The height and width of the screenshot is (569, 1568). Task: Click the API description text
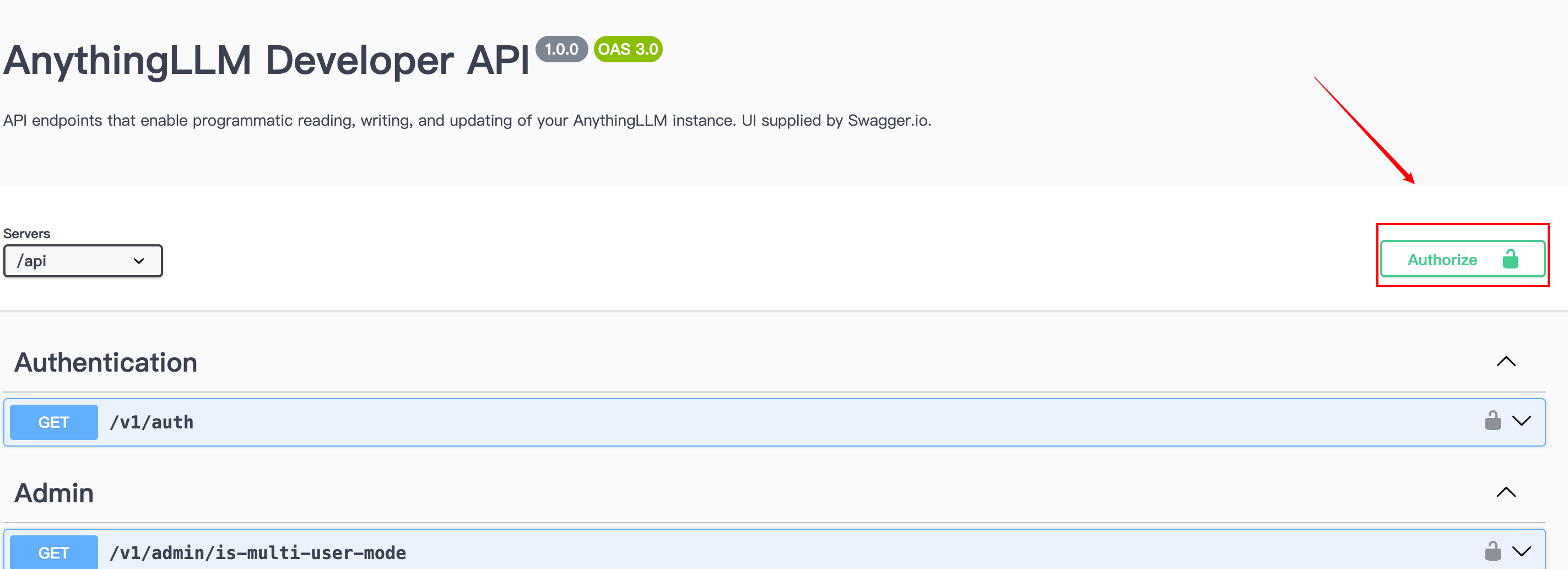(x=467, y=121)
